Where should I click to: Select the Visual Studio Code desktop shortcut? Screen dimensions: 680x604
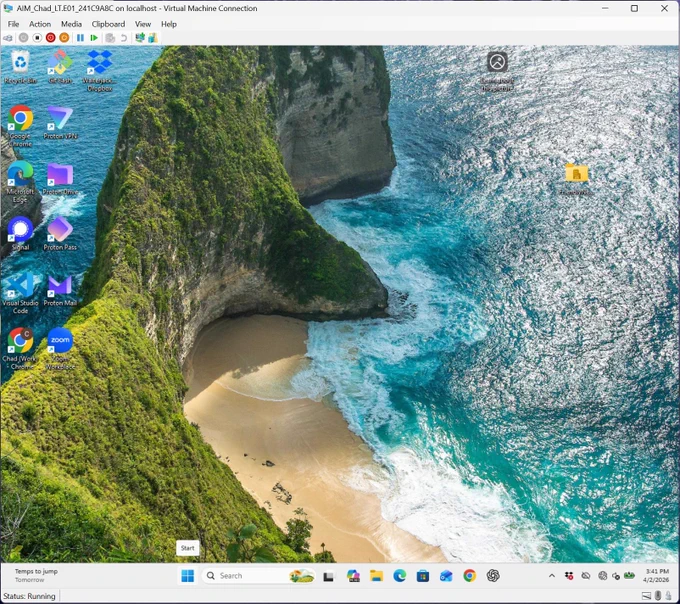20,293
